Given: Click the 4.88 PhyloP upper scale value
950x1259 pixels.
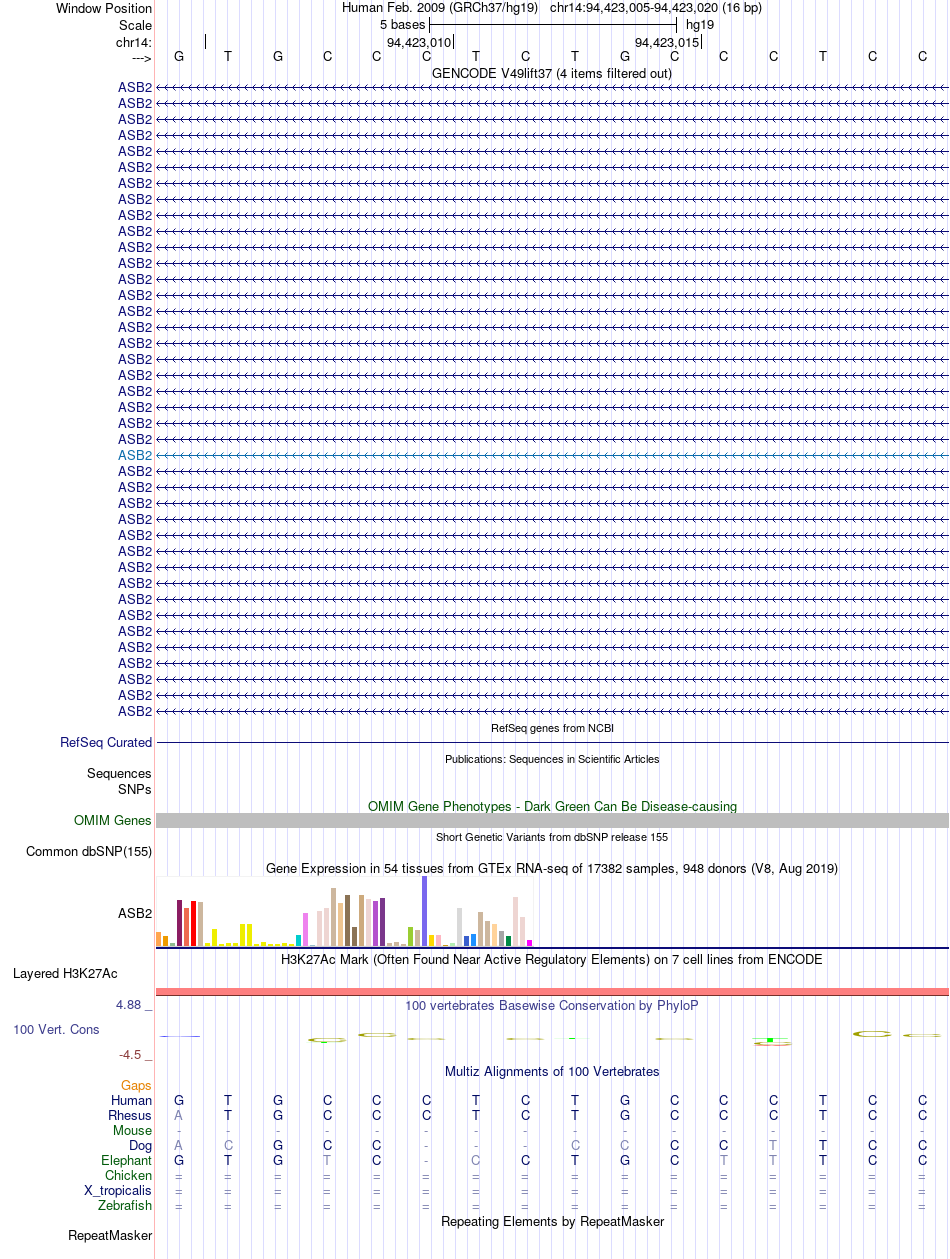Looking at the screenshot, I should point(135,1005).
